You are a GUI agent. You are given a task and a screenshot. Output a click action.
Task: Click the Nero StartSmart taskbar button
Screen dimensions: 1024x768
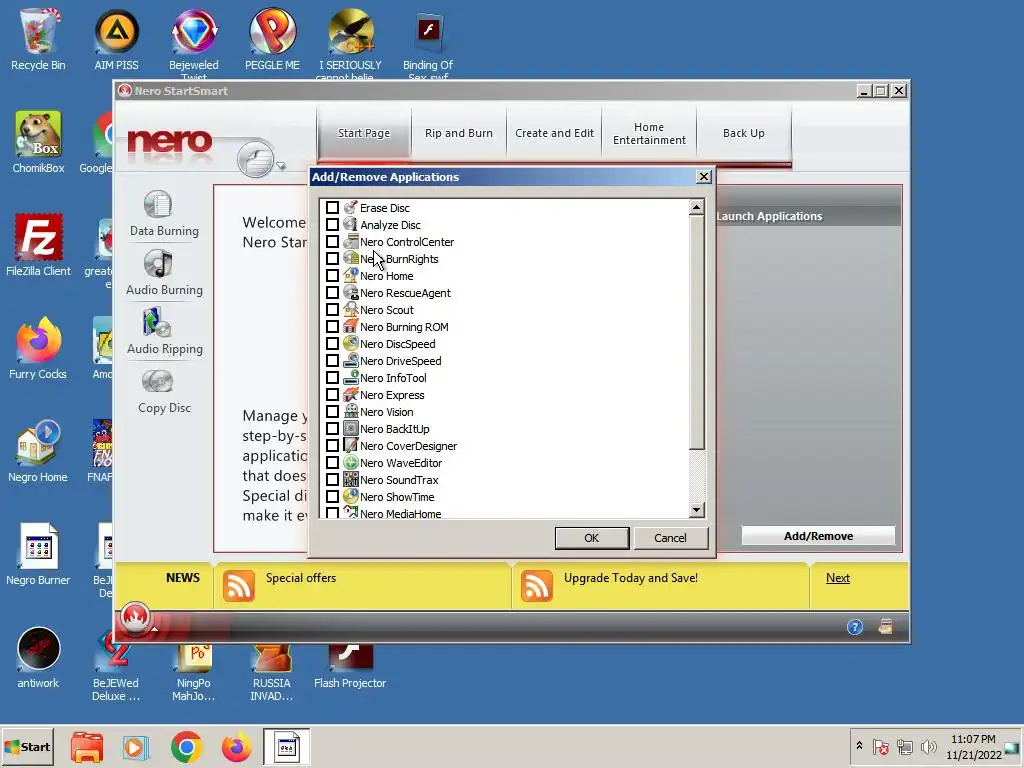(286, 746)
